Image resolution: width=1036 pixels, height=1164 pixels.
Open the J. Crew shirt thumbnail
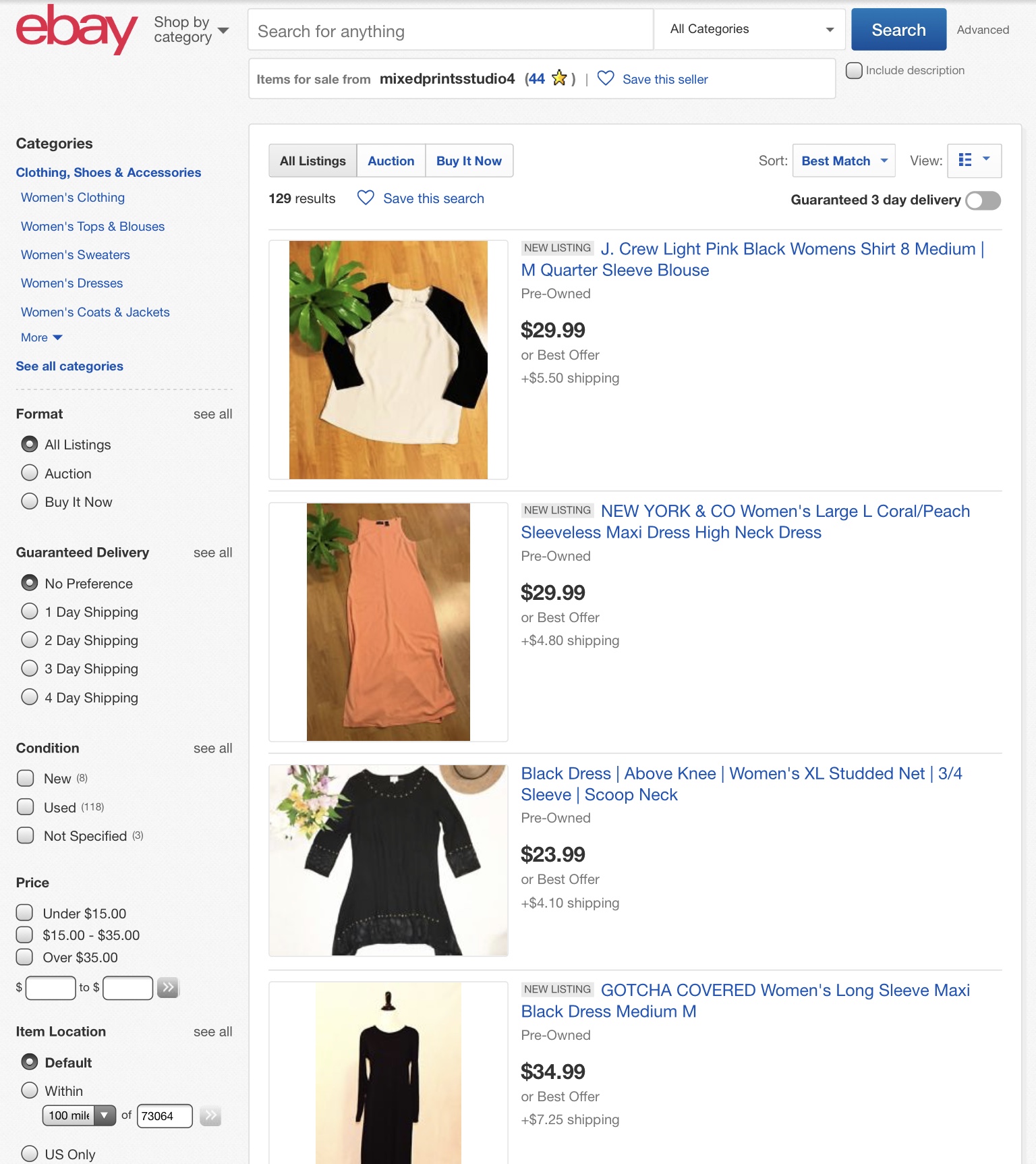[388, 360]
